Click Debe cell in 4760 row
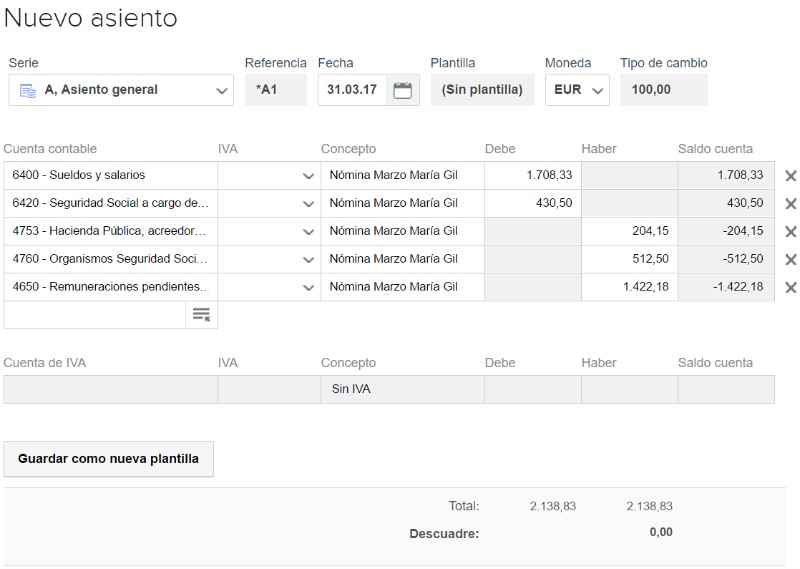Image resolution: width=800 pixels, height=569 pixels. 533,259
